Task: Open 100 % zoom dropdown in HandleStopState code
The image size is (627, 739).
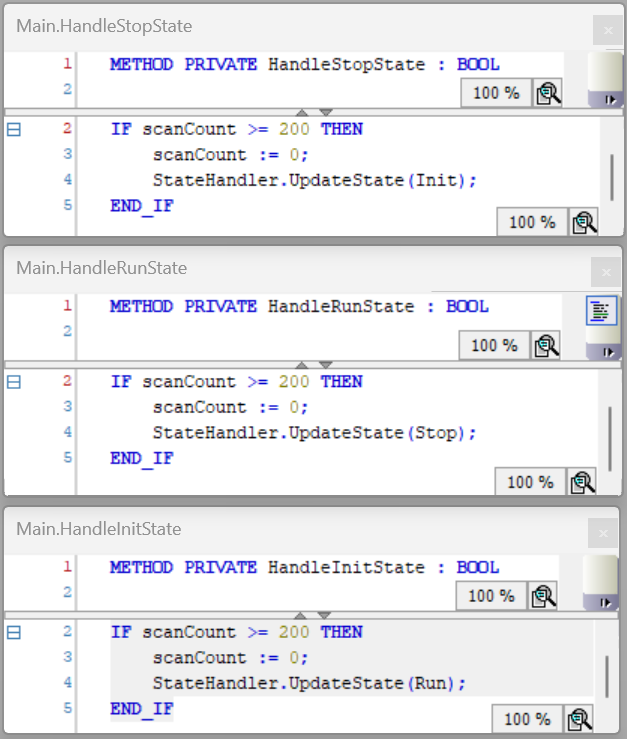Action: click(x=532, y=222)
